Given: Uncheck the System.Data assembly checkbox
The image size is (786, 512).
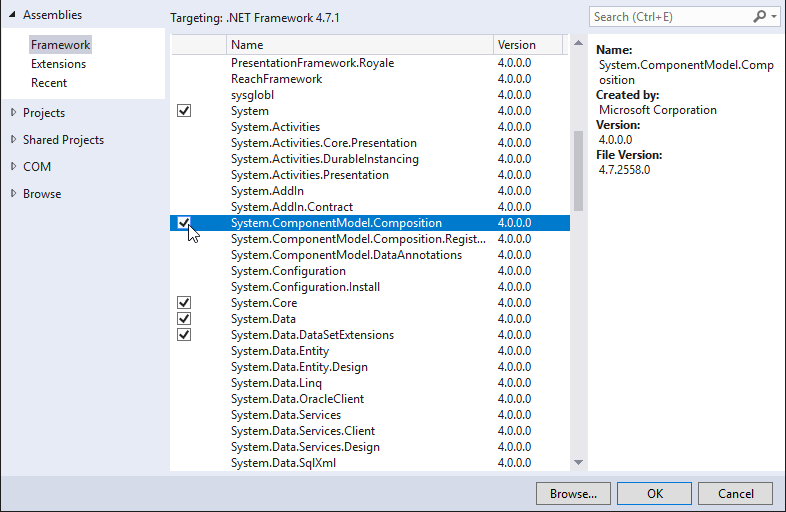Looking at the screenshot, I should point(184,319).
